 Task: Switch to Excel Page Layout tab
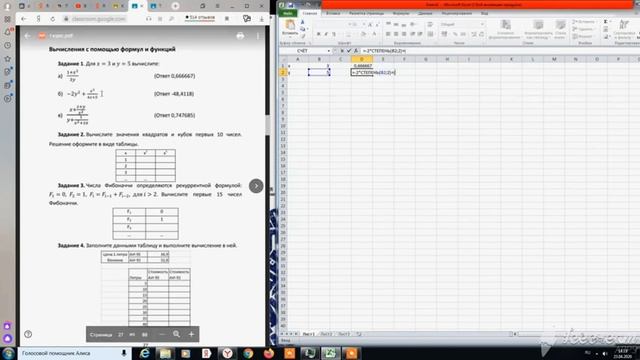[x=366, y=13]
